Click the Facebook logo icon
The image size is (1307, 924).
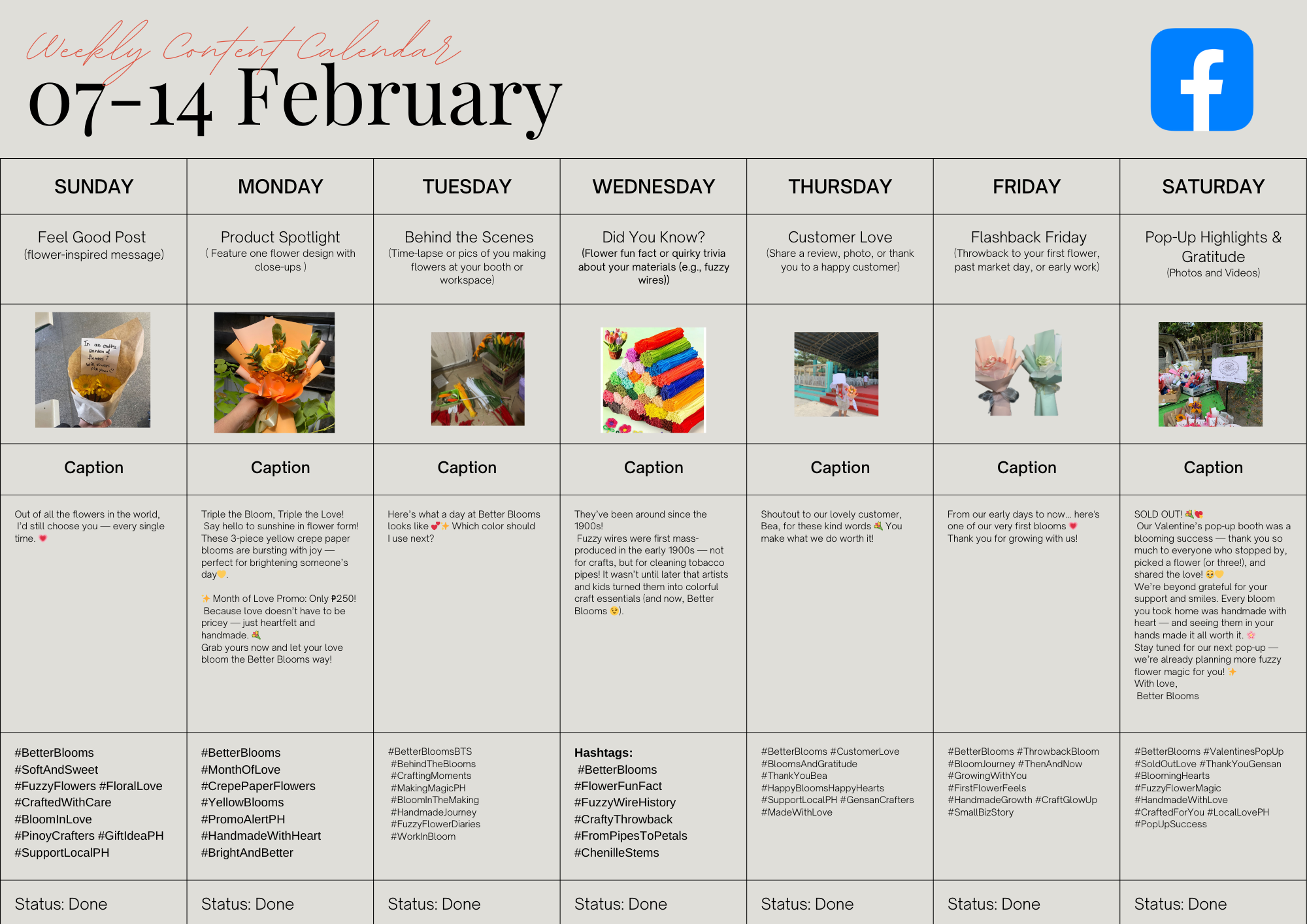tap(1202, 80)
